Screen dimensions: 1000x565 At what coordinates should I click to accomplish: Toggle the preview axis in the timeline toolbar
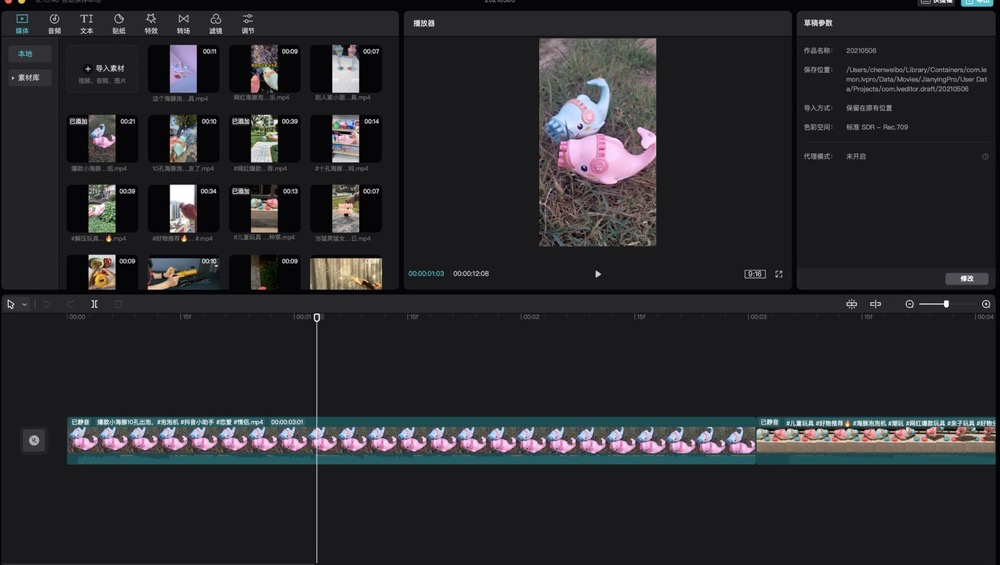pos(876,304)
